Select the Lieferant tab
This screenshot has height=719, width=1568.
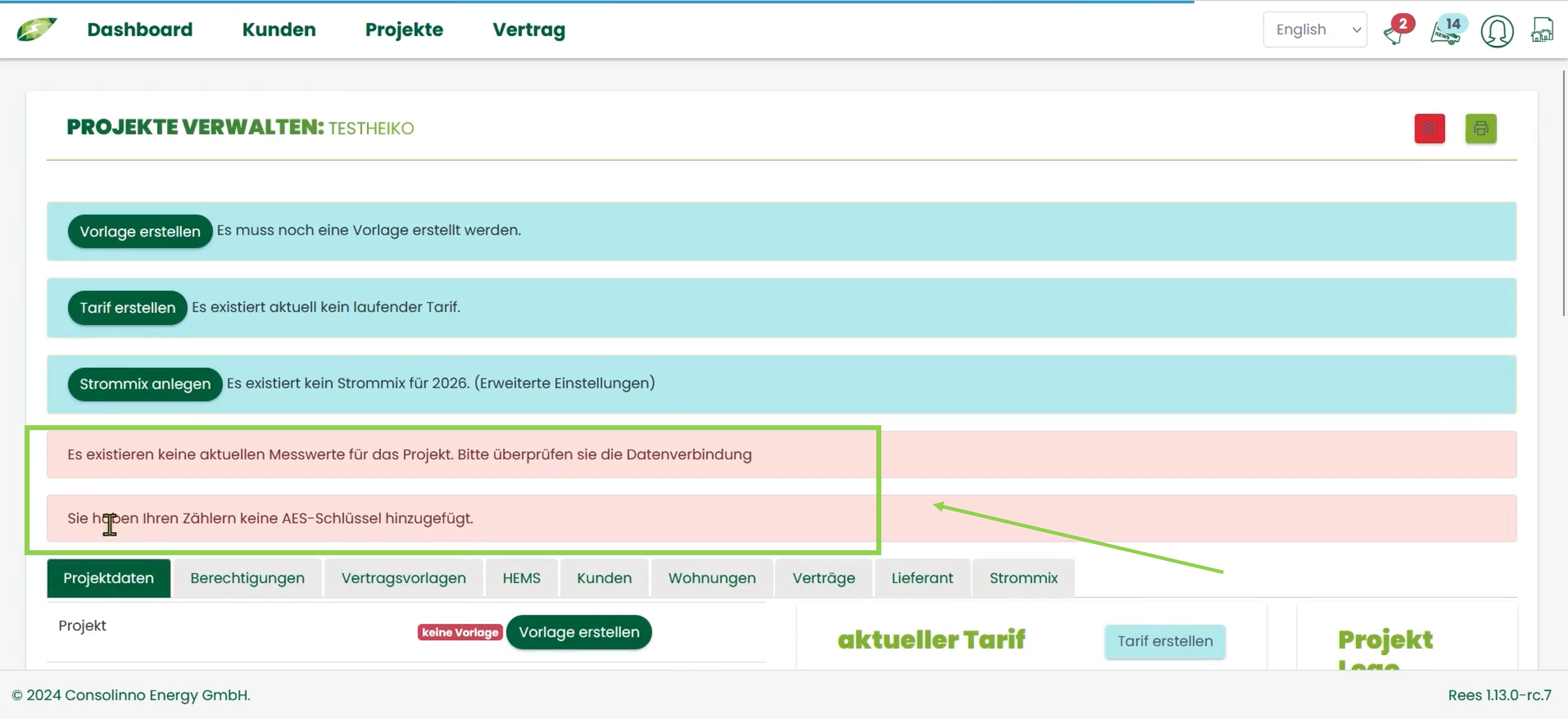922,578
